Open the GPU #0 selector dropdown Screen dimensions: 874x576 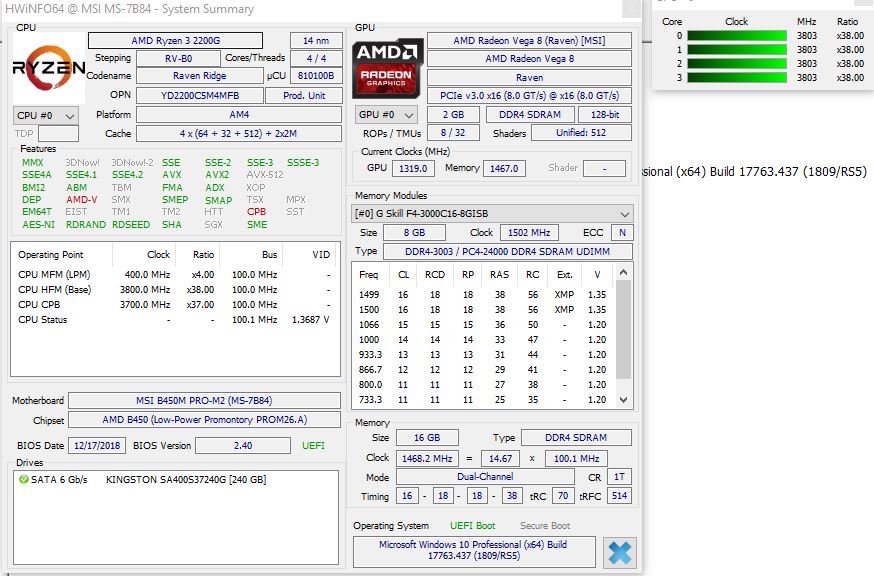[386, 114]
